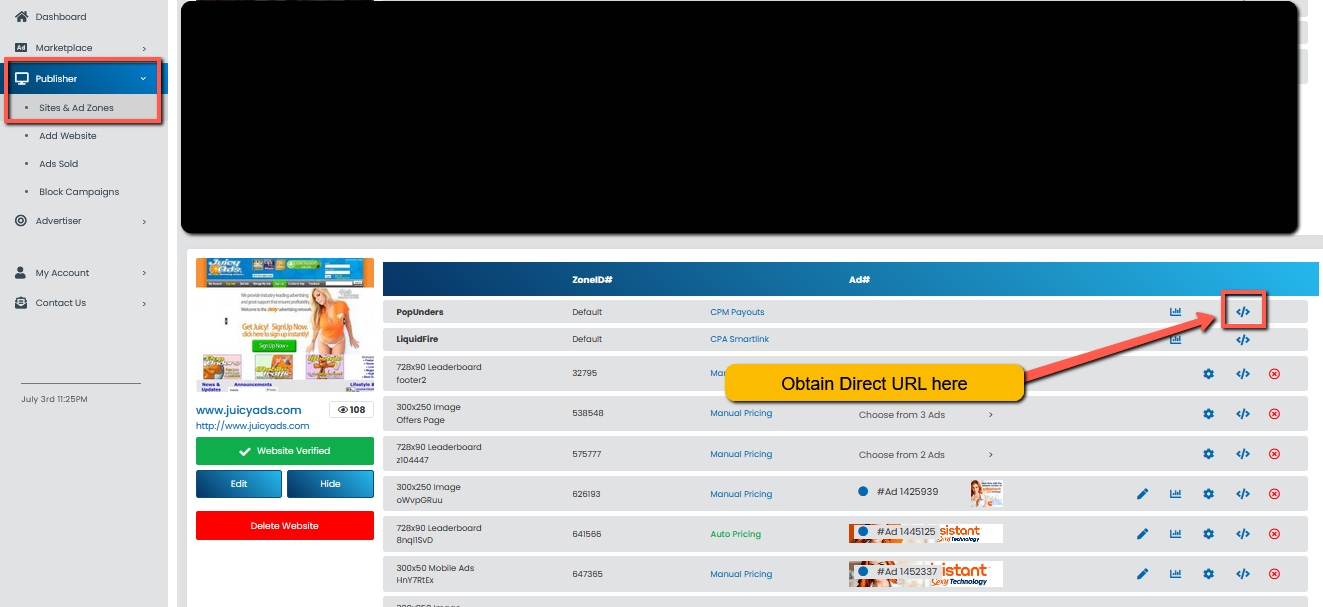This screenshot has height=607, width=1323.
Task: Open Auto Pricing for zone 641566
Action: pyautogui.click(x=735, y=534)
